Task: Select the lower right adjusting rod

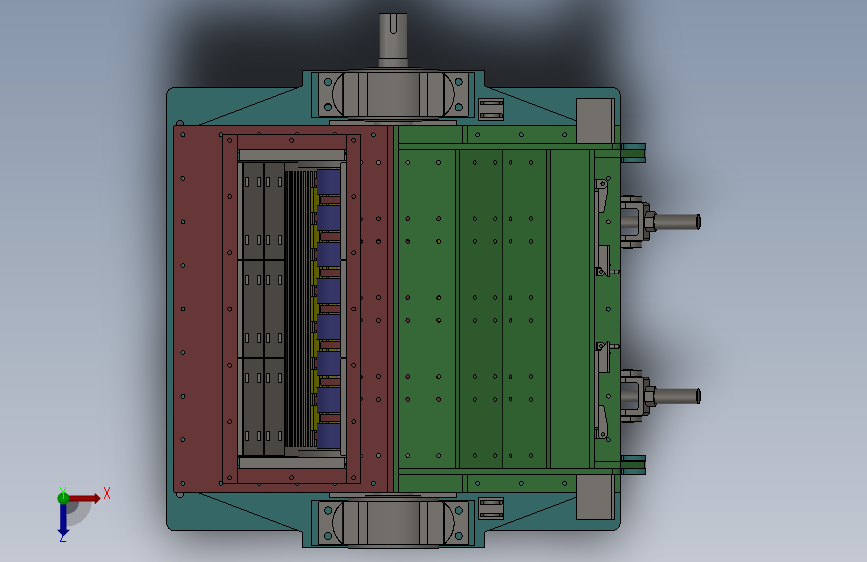Action: (x=676, y=396)
